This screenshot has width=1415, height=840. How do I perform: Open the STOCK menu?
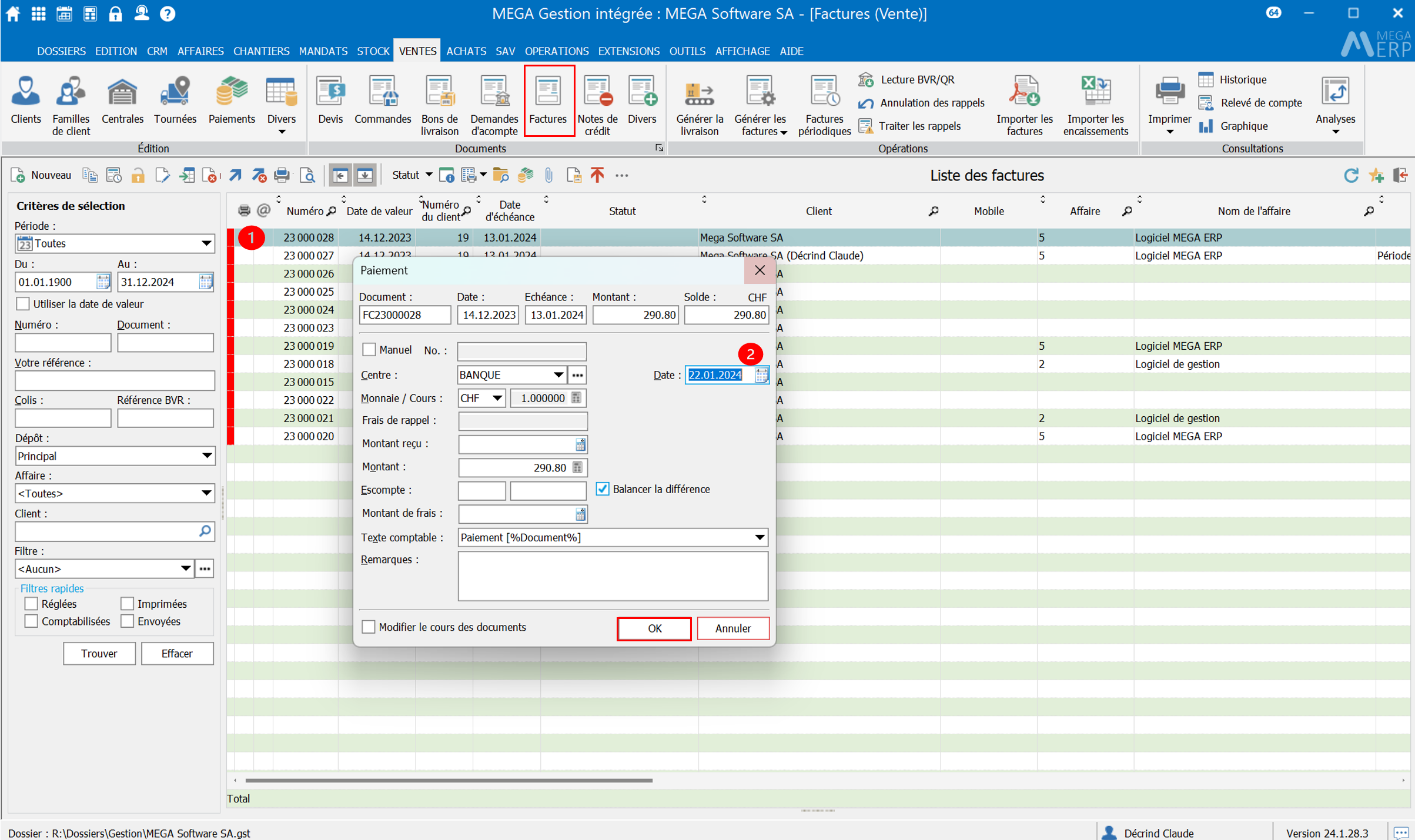[373, 51]
